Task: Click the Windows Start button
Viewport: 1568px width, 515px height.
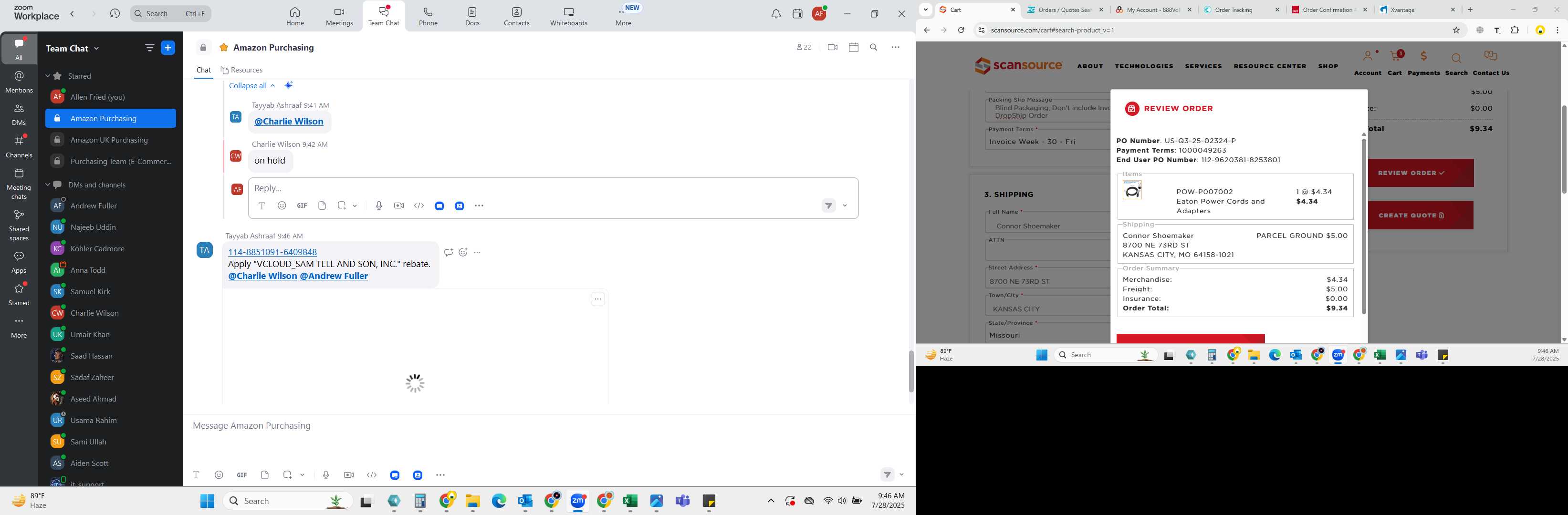Action: [208, 501]
